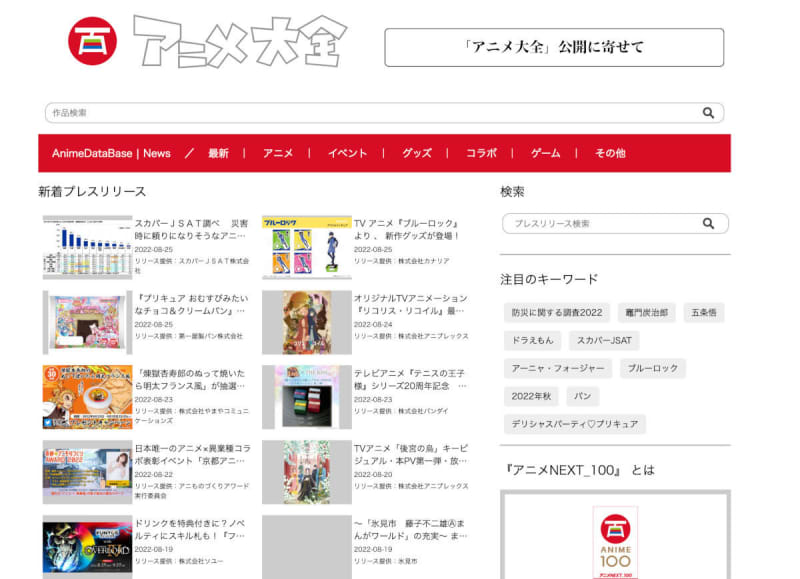Select the 最新 navigation item

click(x=218, y=153)
